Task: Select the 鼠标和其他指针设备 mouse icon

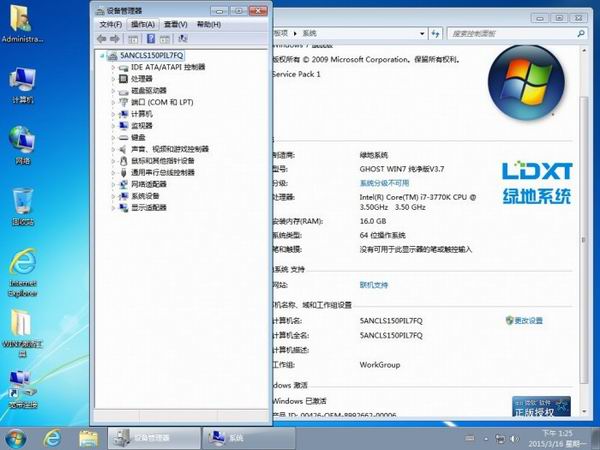Action: [x=123, y=161]
